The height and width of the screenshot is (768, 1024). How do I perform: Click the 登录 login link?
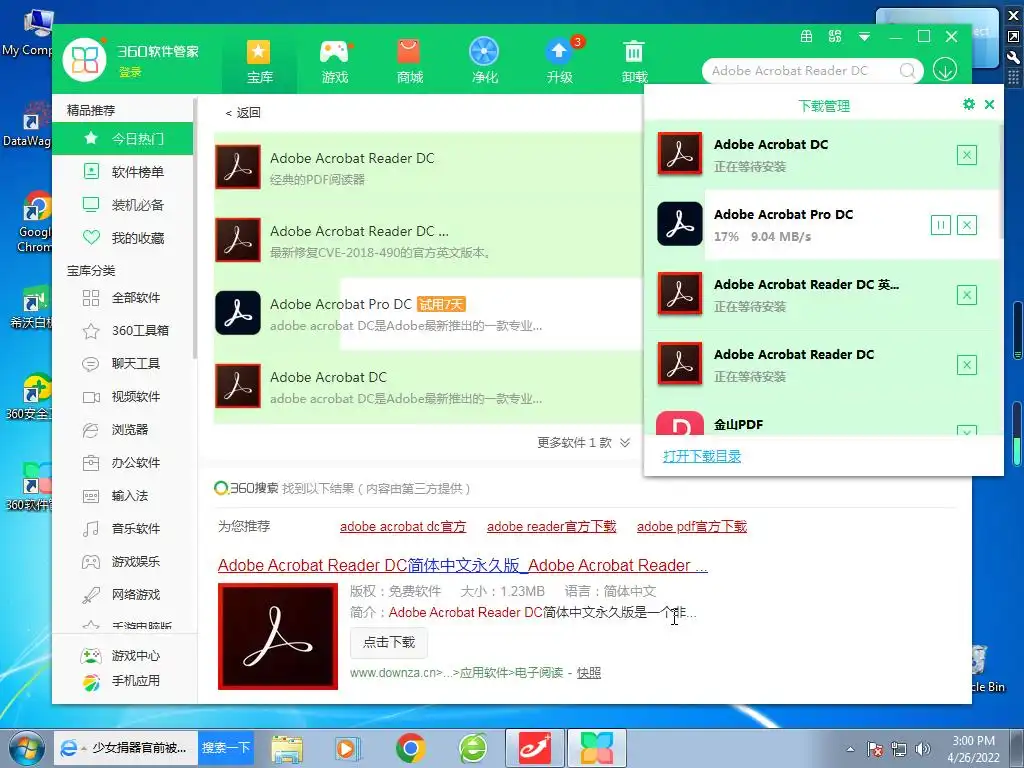pyautogui.click(x=130, y=72)
